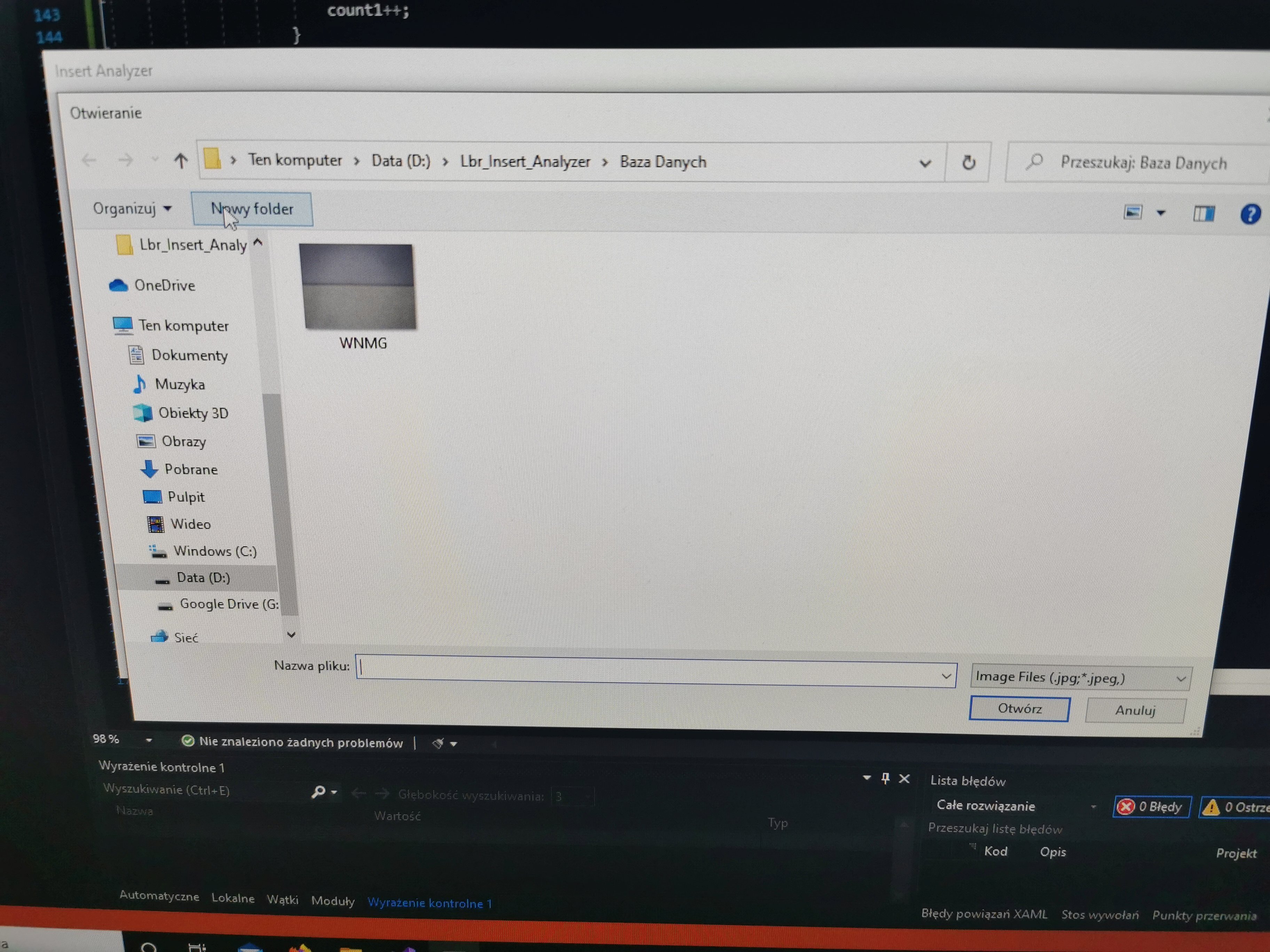
Task: Open Dokumenty folder in sidebar
Action: [x=178, y=355]
